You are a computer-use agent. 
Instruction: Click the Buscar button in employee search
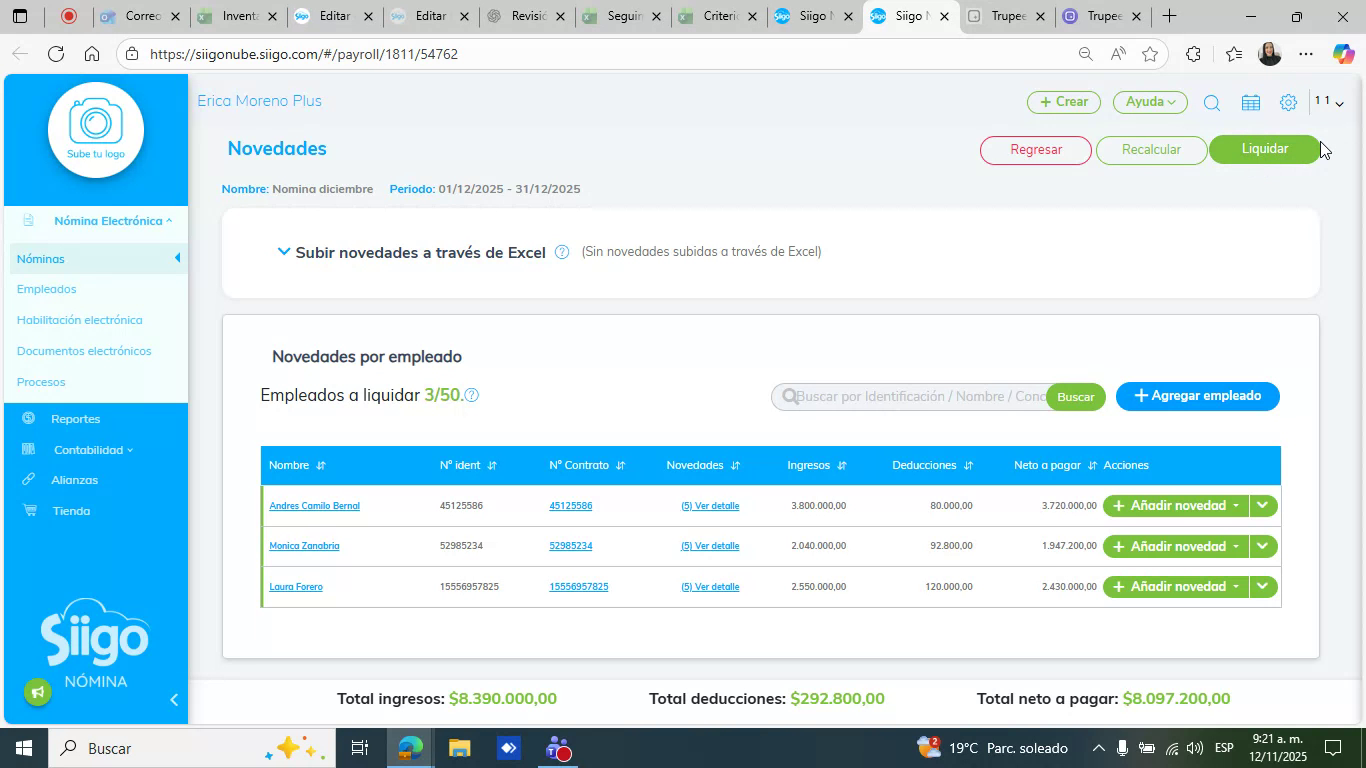(x=1076, y=397)
